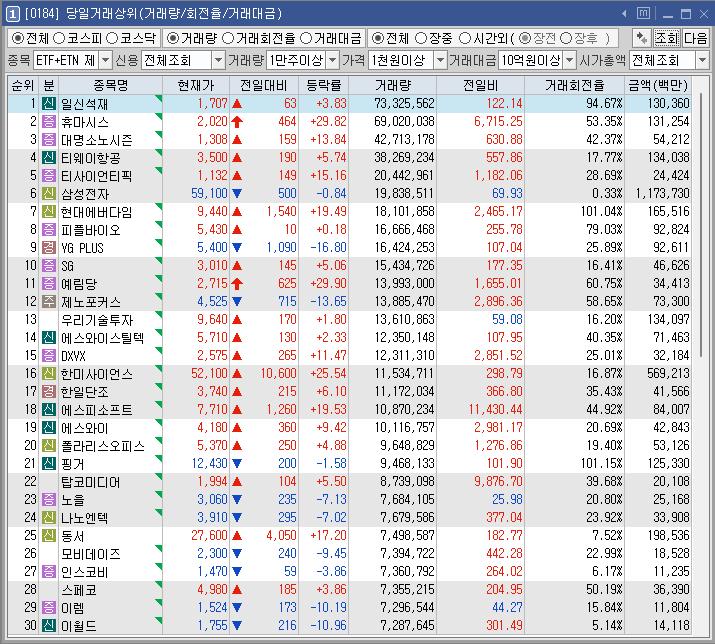Click the 증 badge in 휴마시스 row
Screen dimensions: 715x644
point(48,122)
